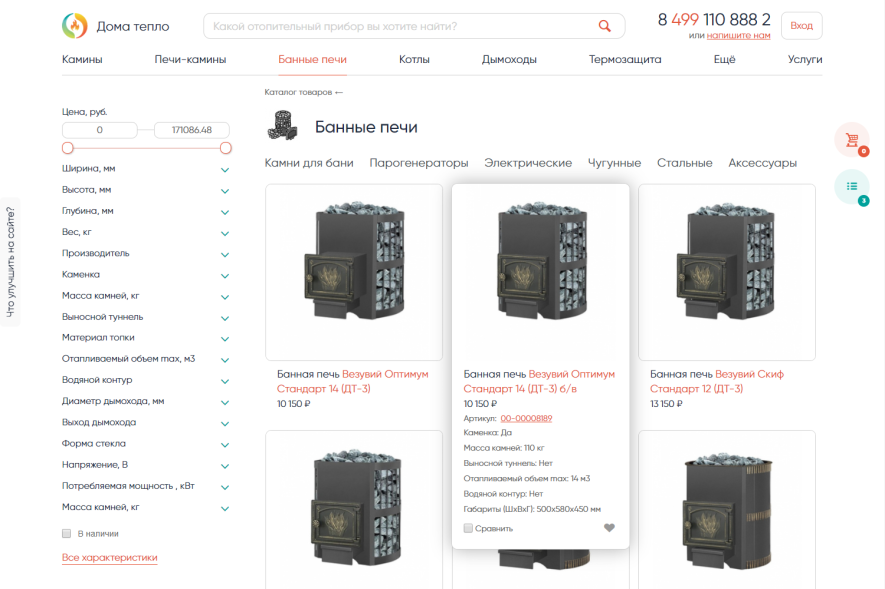Open Везувий Оптимум Стандарт 14 б/в title
This screenshot has width=885, height=589.
click(539, 381)
